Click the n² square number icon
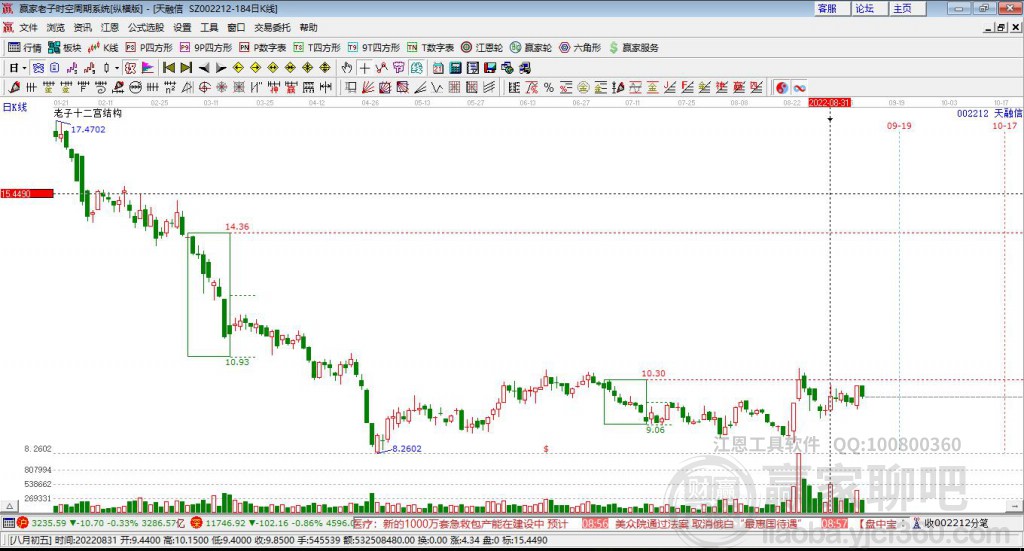 [170, 87]
